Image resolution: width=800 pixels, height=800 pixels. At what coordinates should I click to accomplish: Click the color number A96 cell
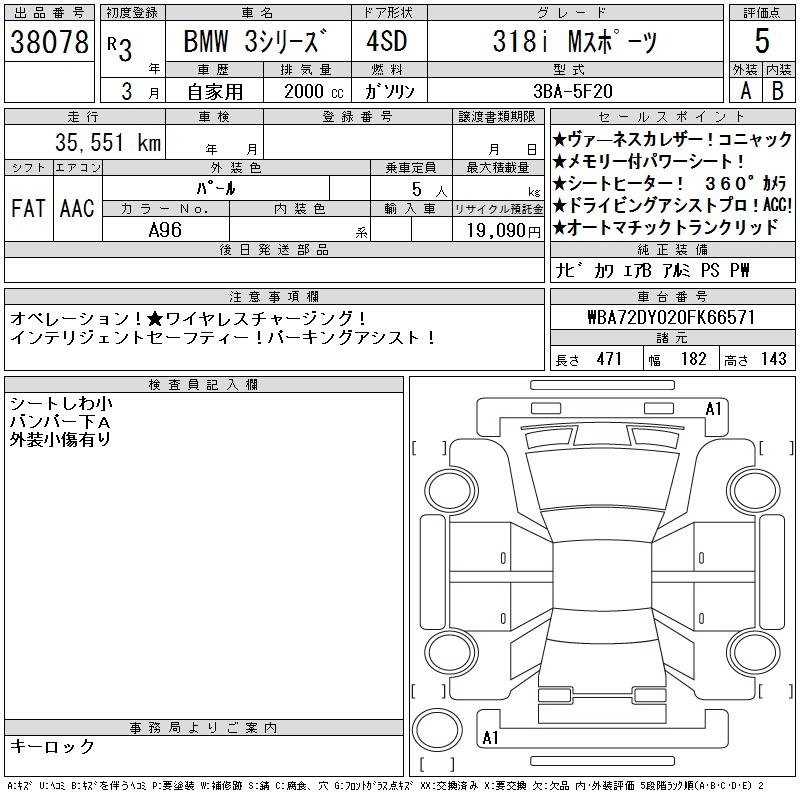coord(166,229)
